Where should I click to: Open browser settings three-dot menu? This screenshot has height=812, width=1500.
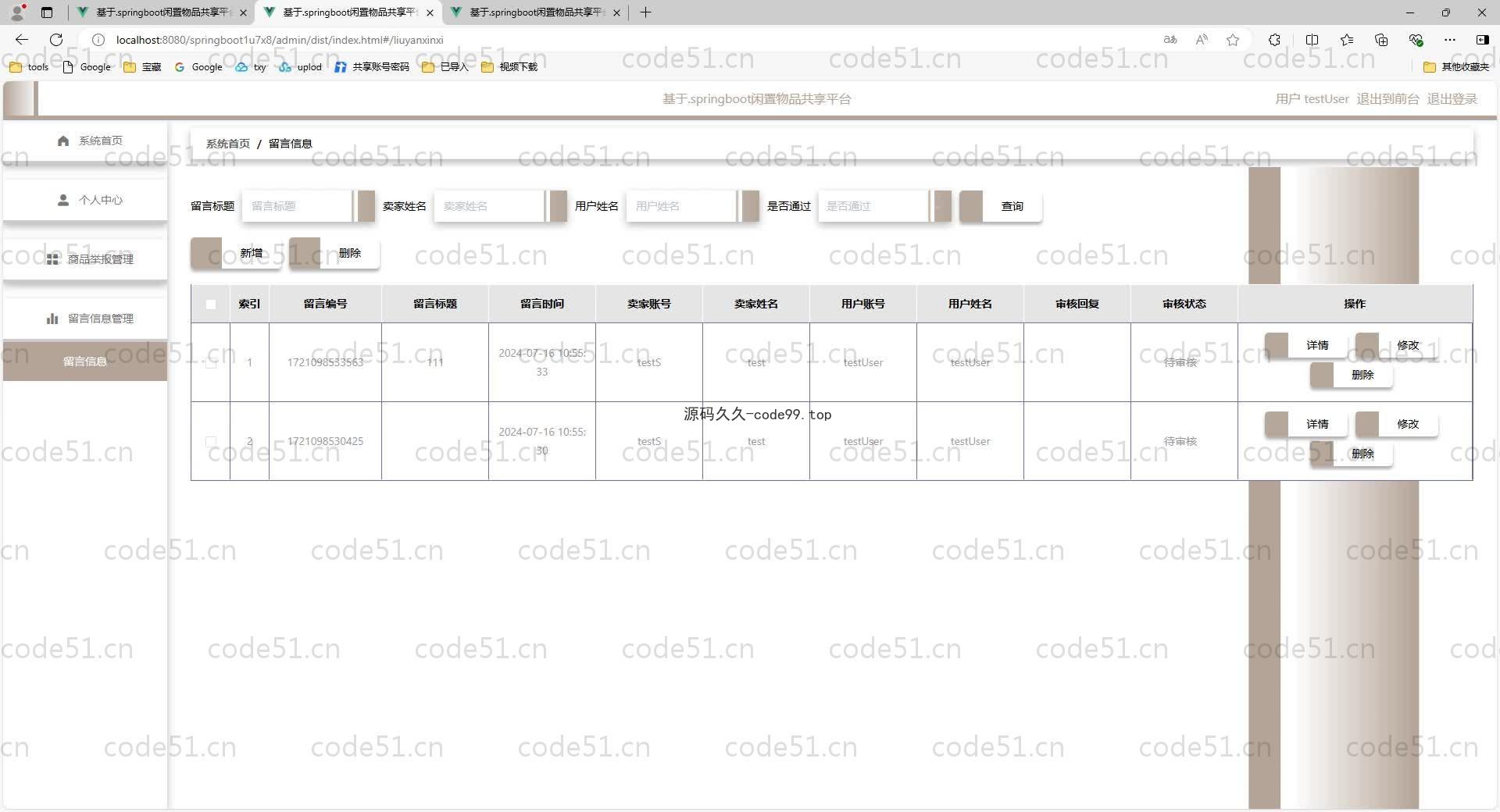[1450, 40]
